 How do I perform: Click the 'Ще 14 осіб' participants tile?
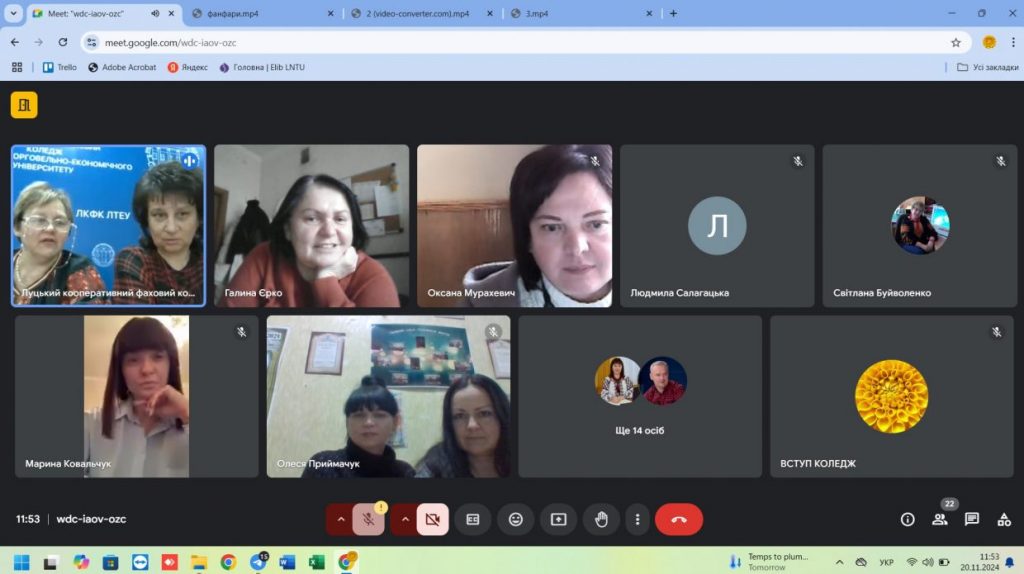click(x=640, y=397)
